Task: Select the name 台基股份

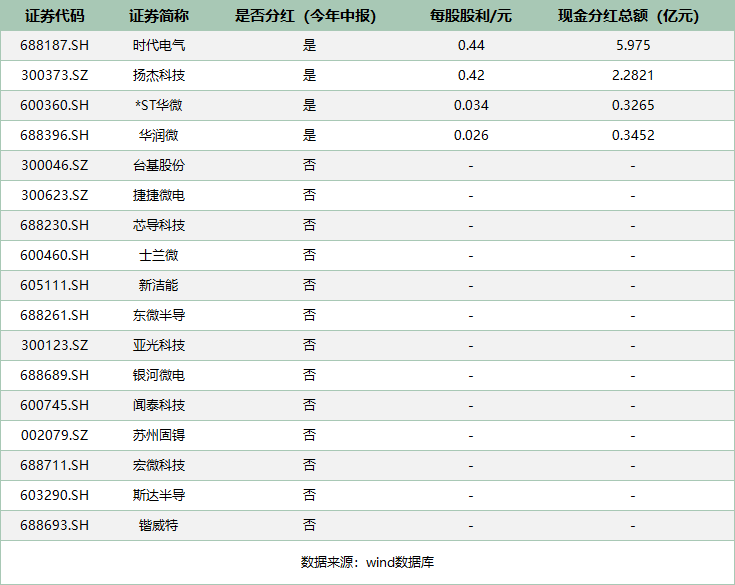Action: 159,165
